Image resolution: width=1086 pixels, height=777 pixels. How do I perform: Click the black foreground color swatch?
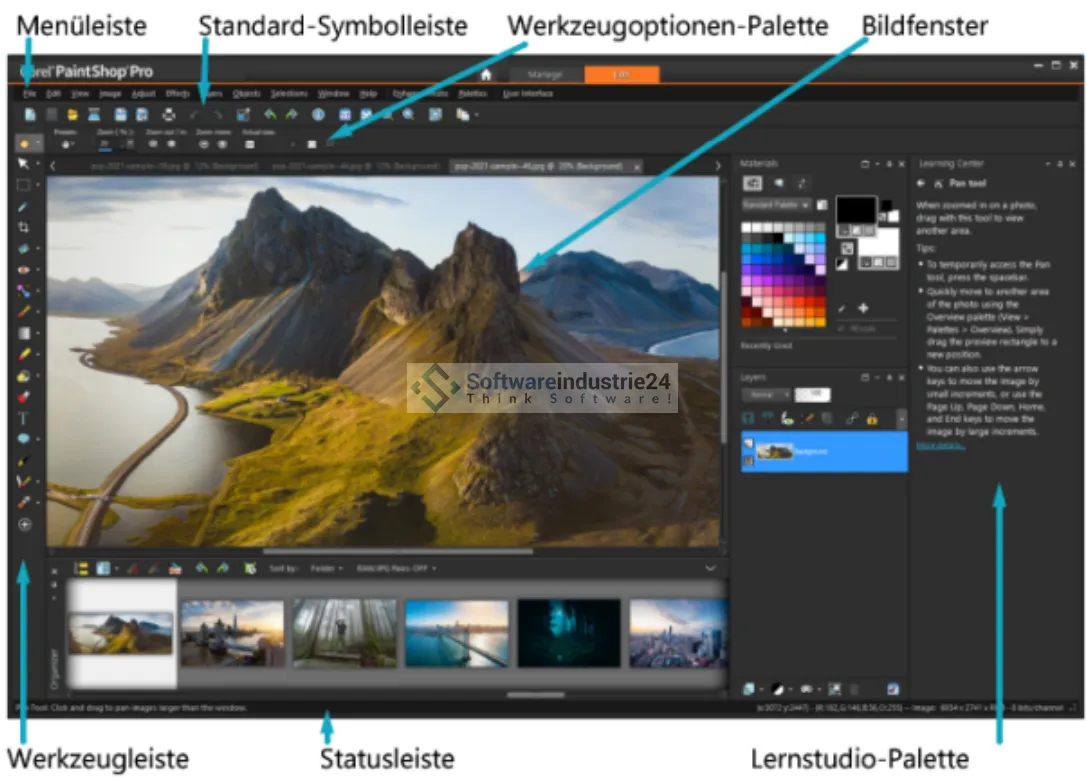point(855,209)
